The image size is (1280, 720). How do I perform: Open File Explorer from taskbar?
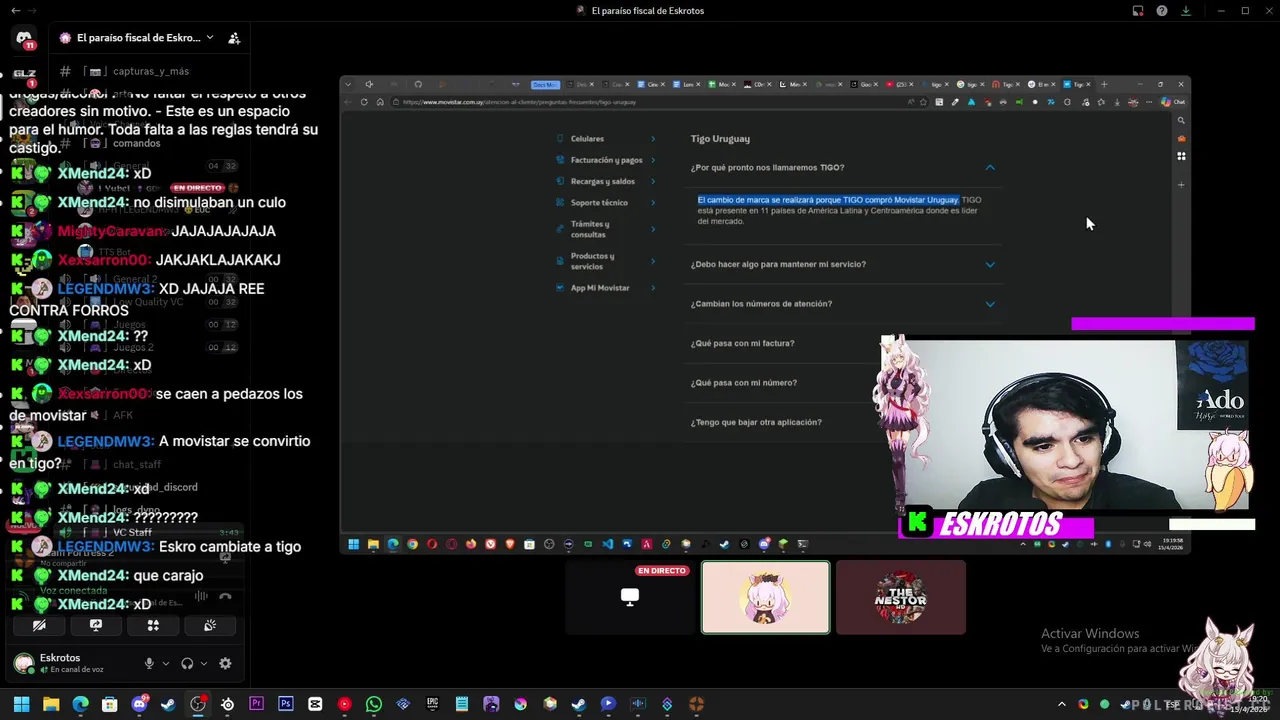point(51,704)
